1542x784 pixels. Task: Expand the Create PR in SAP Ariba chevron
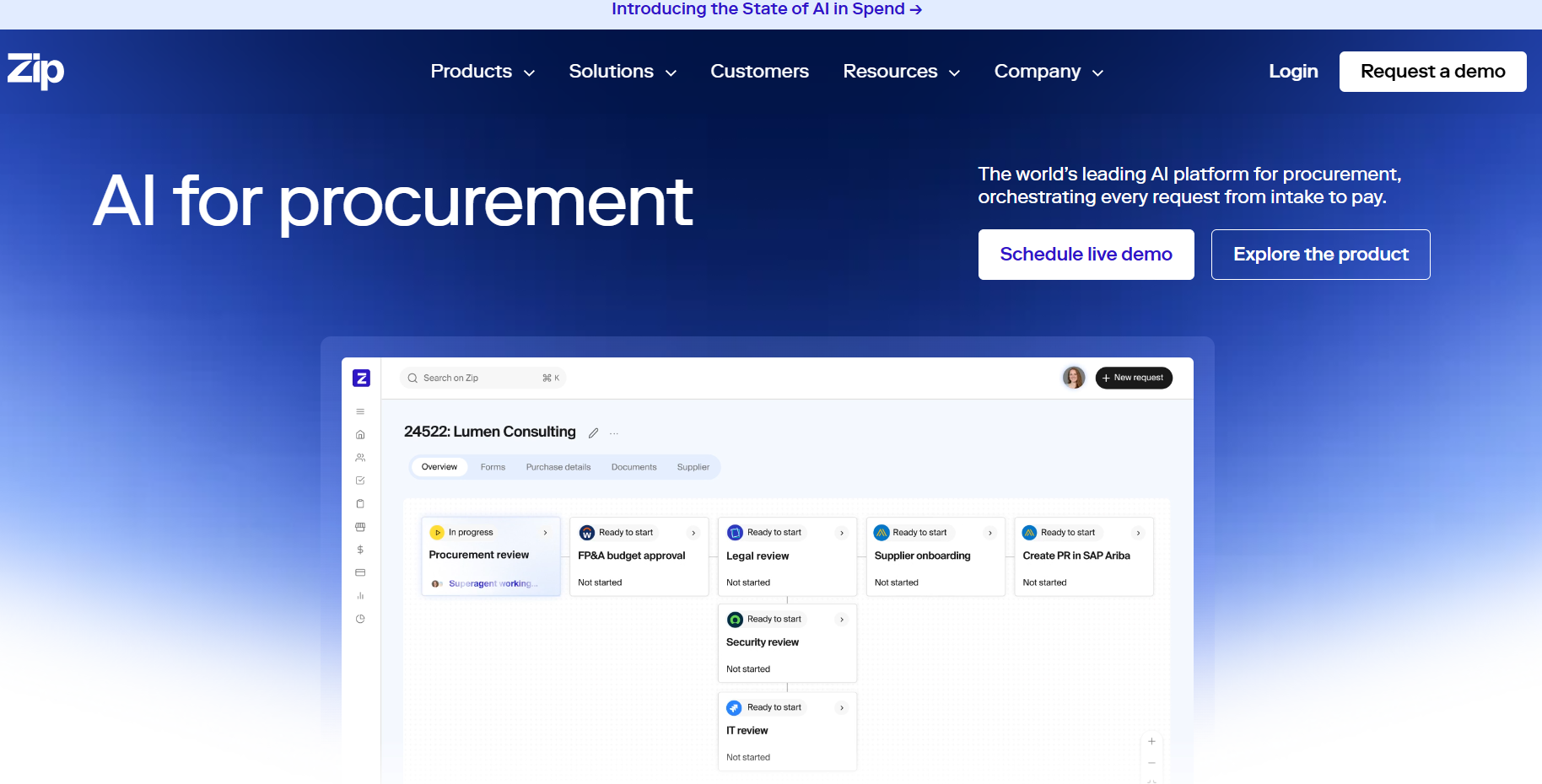1138,533
